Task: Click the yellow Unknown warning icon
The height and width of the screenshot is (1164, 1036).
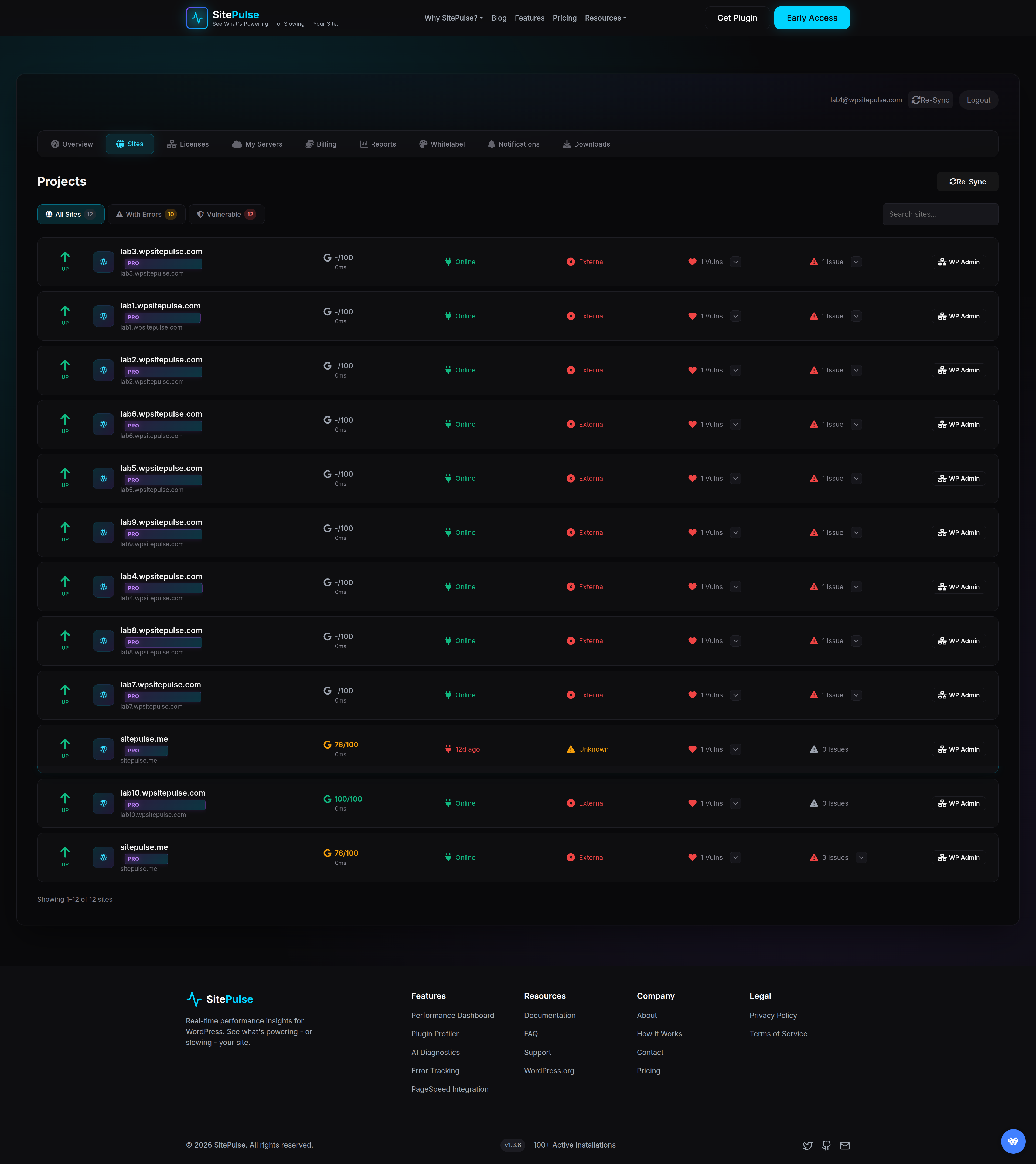Action: [570, 749]
